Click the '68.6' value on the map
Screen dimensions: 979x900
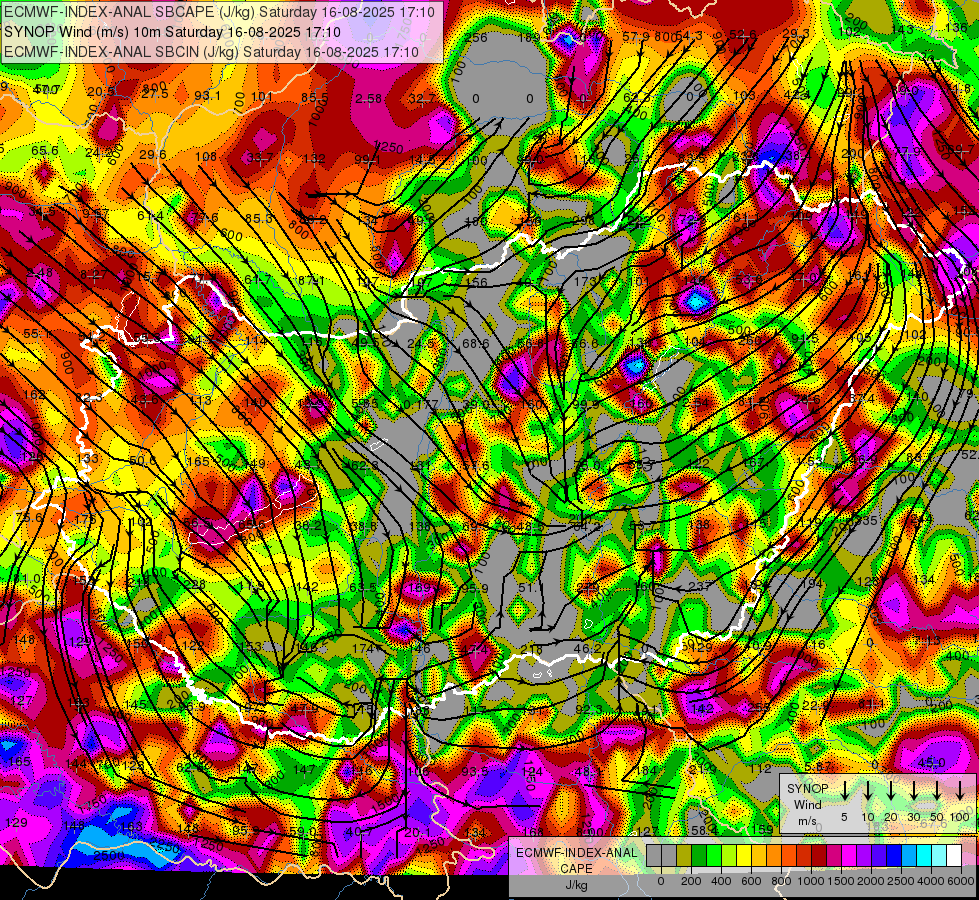[x=475, y=344]
